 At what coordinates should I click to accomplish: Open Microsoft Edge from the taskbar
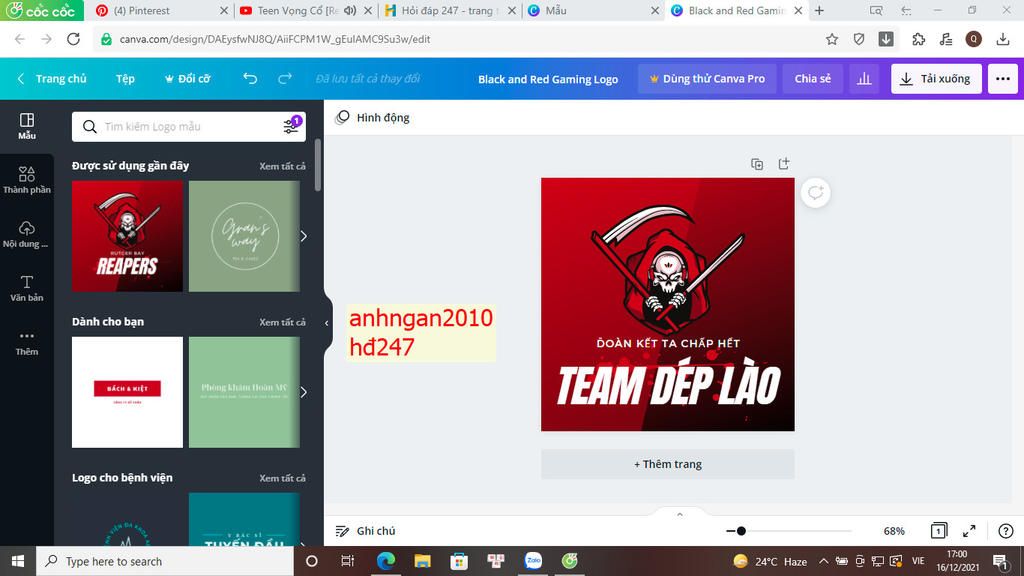pos(385,561)
